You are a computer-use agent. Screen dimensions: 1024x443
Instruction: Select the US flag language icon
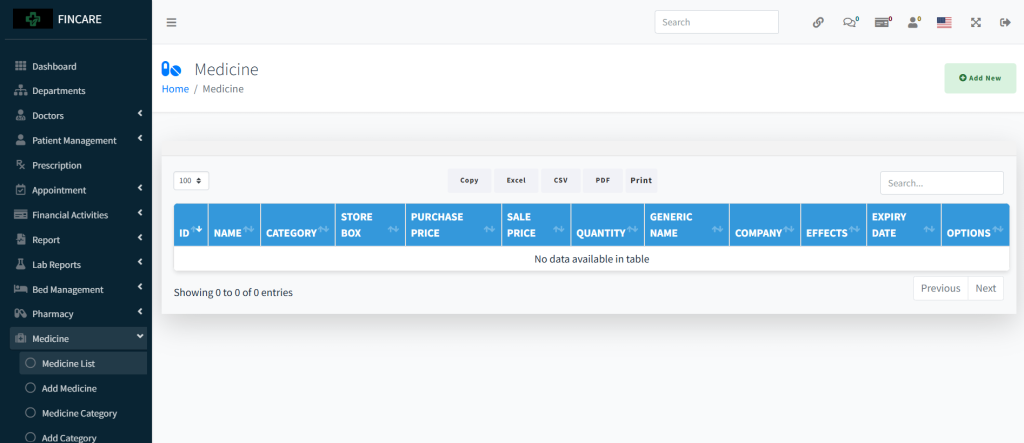[x=943, y=22]
